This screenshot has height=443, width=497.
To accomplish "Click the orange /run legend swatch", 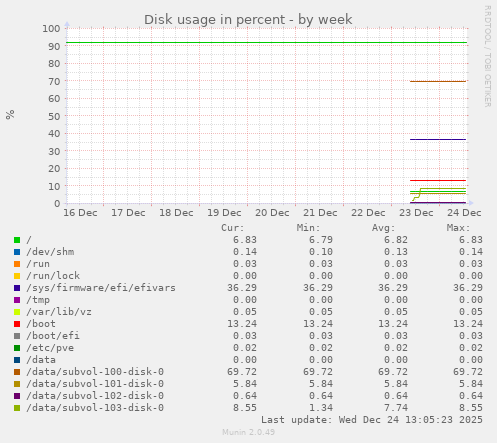I will 17,264.
